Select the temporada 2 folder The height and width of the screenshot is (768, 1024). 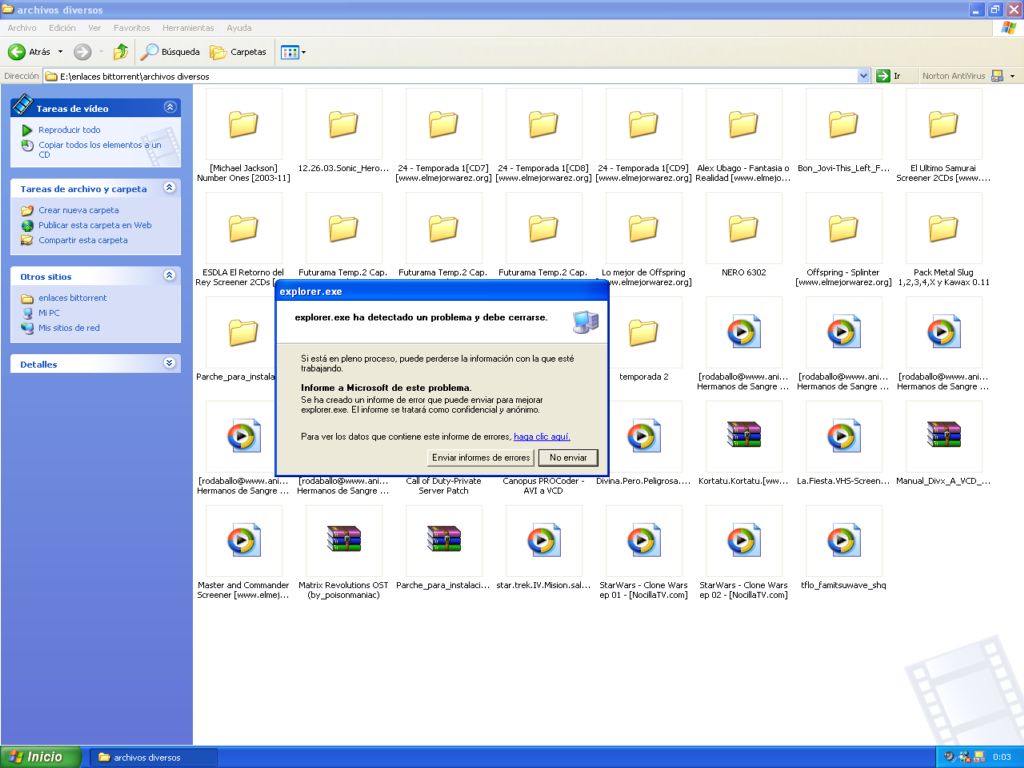[643, 340]
